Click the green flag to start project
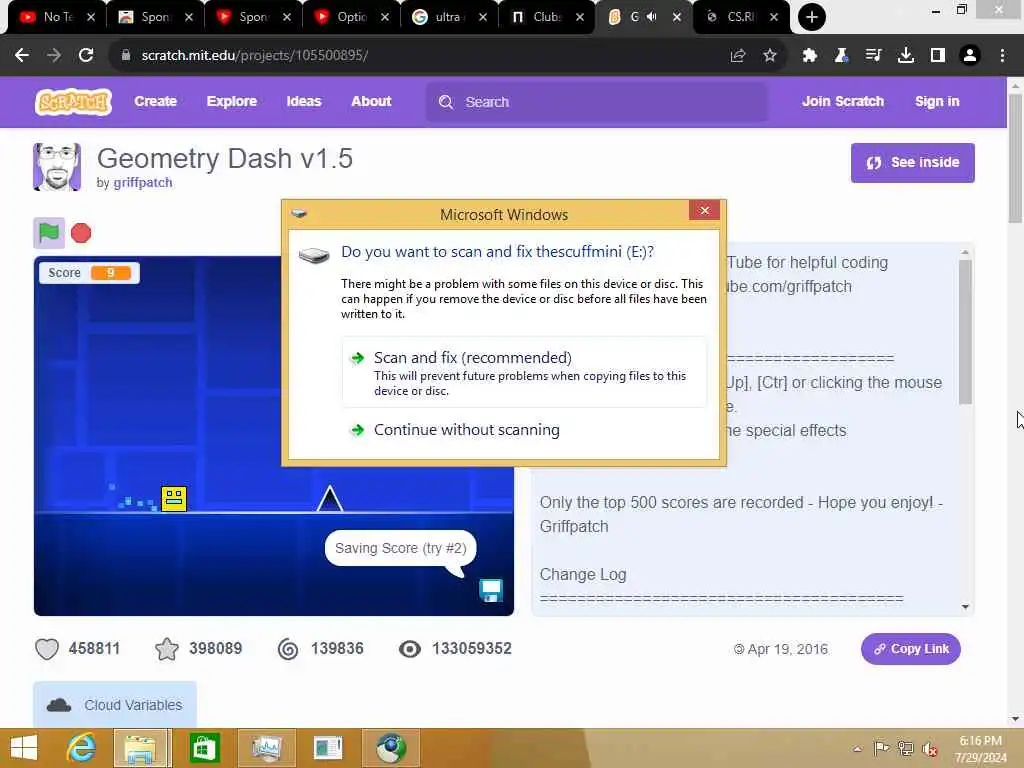Screen dimensions: 1024x768 (x=49, y=232)
